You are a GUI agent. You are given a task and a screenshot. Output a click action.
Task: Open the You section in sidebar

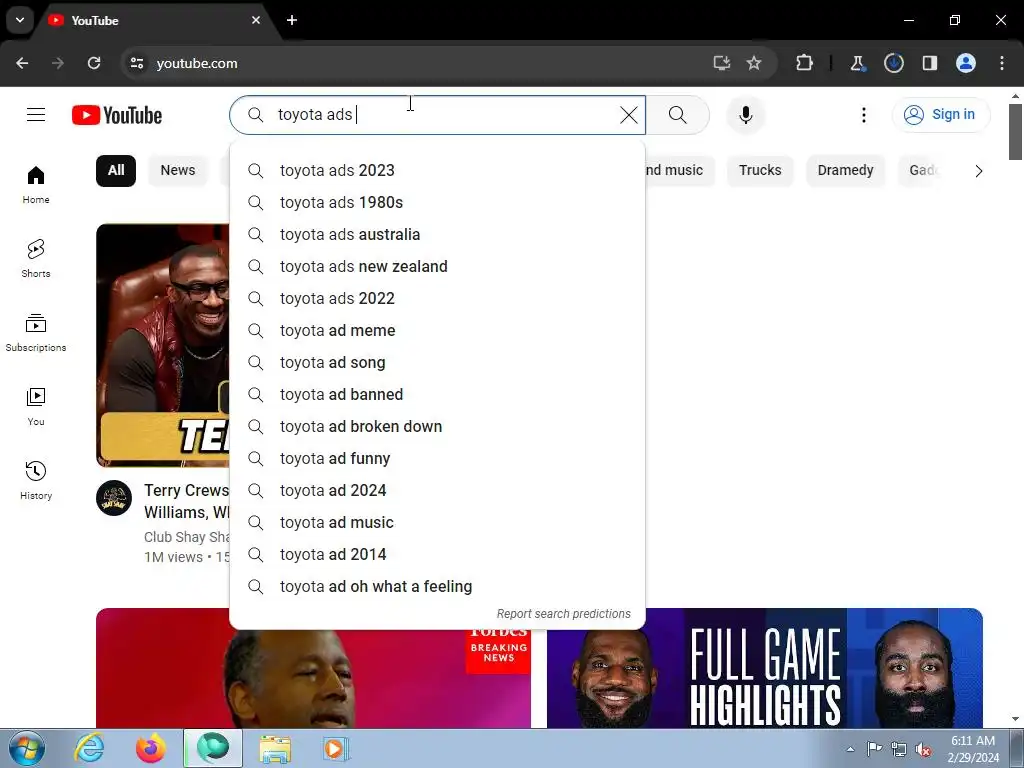coord(36,406)
